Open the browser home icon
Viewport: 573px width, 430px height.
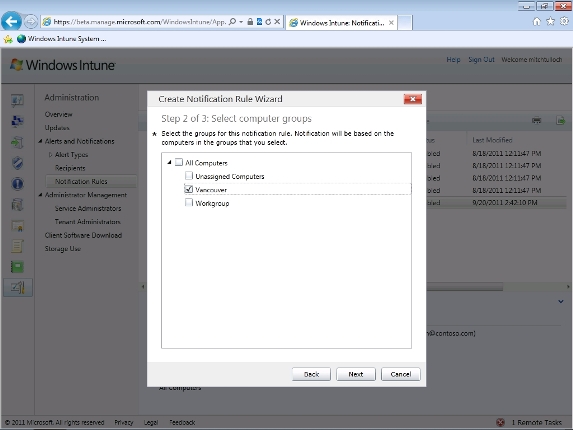(536, 22)
